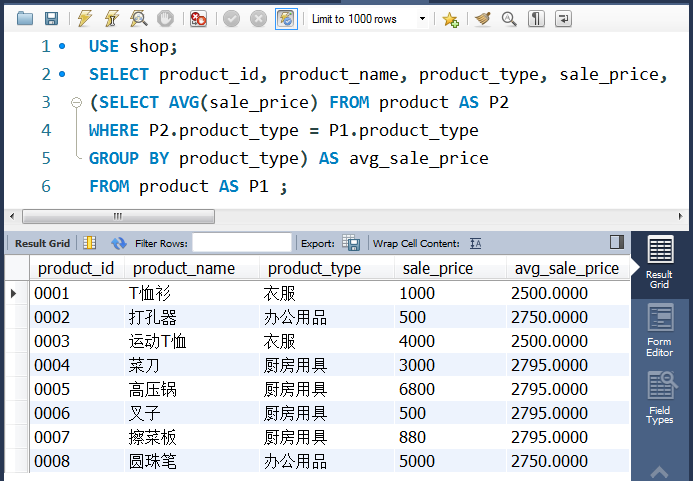Image resolution: width=693 pixels, height=481 pixels.
Task: Toggle word wrap icon in the editor toolbar
Action: click(564, 19)
